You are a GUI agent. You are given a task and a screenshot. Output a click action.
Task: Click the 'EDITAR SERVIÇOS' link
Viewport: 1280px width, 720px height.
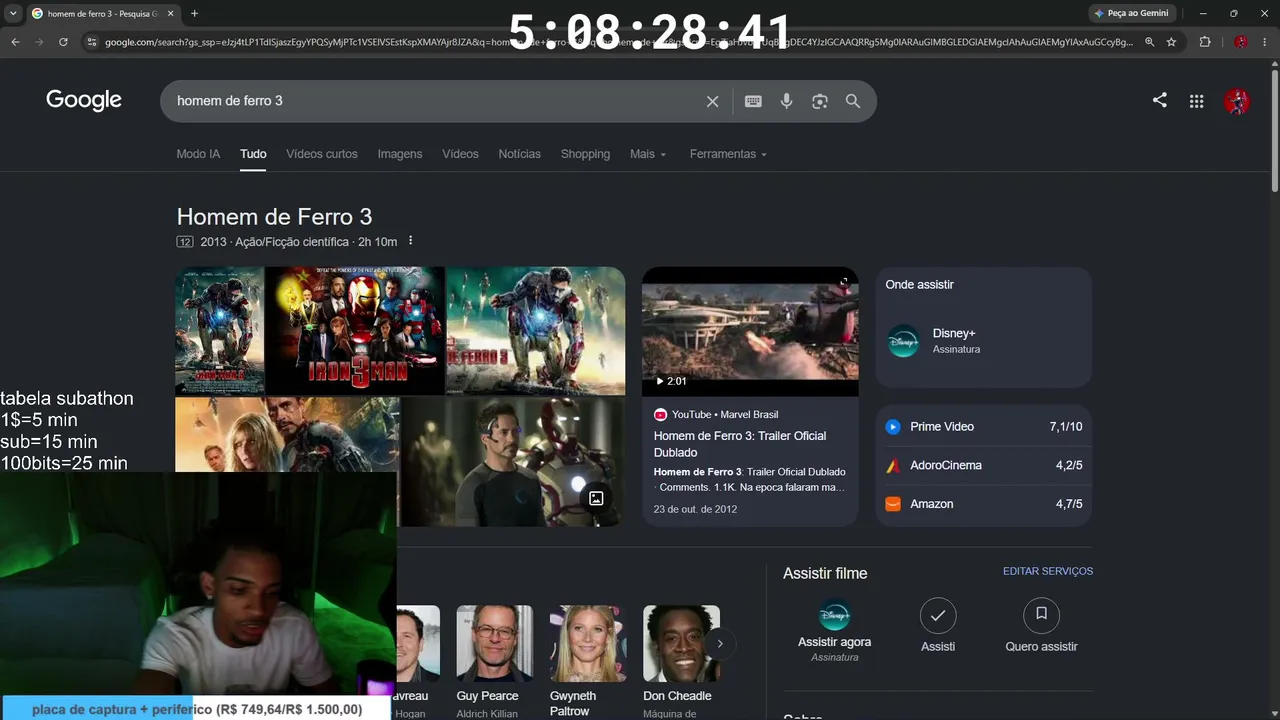pos(1048,571)
